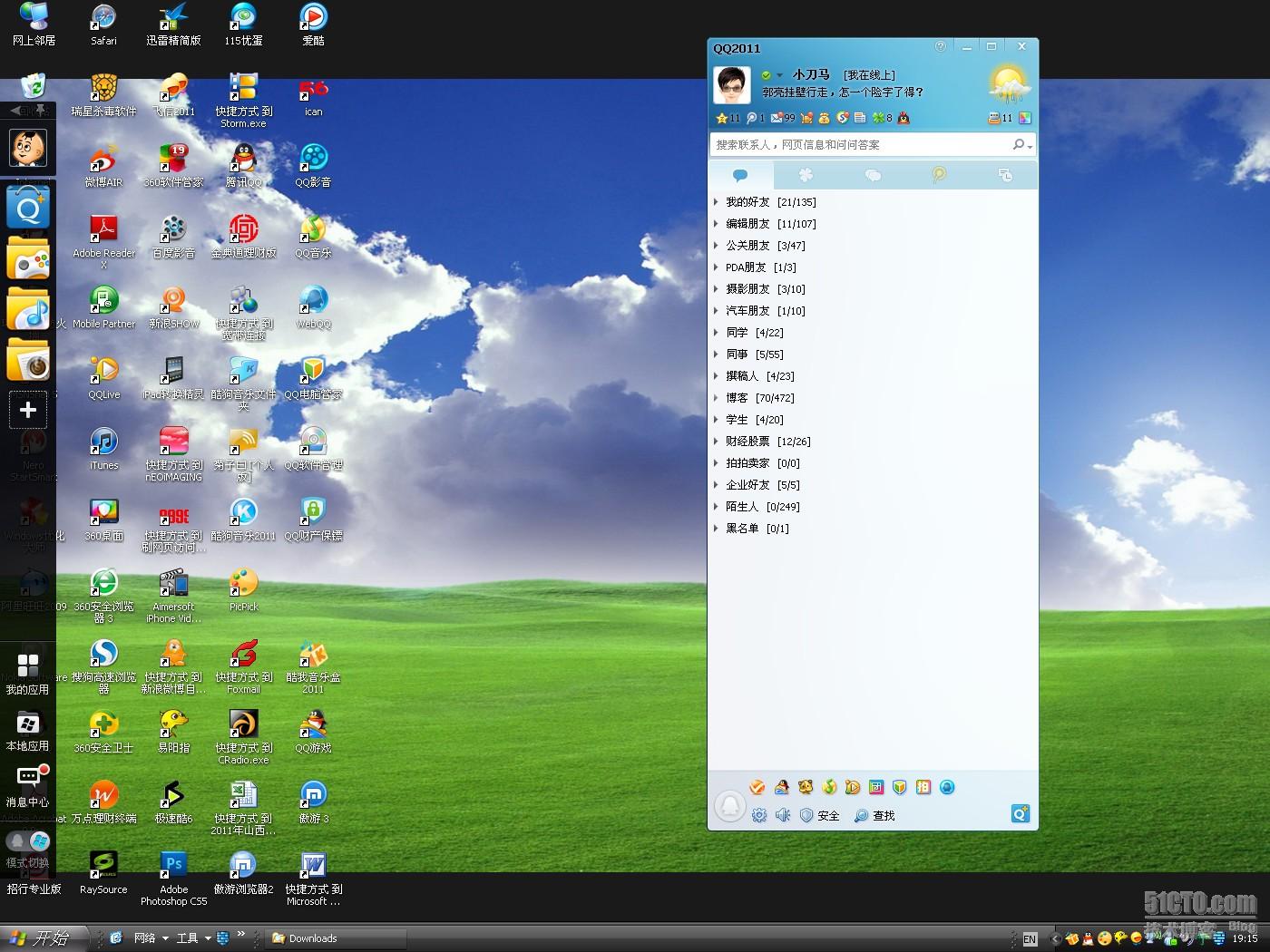
Task: Click 消息中心 in the left sidebar
Action: pos(28,786)
